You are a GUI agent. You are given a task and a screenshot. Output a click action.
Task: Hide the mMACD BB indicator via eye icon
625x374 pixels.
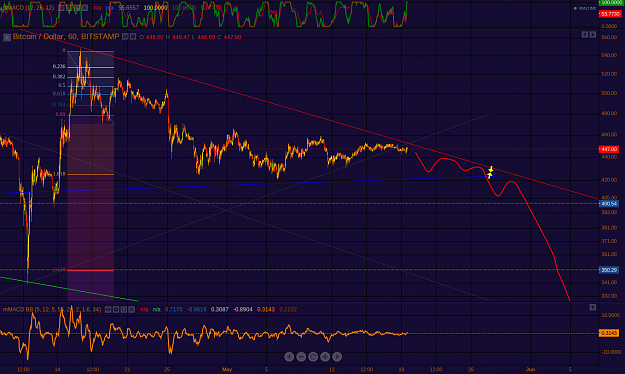coord(108,309)
